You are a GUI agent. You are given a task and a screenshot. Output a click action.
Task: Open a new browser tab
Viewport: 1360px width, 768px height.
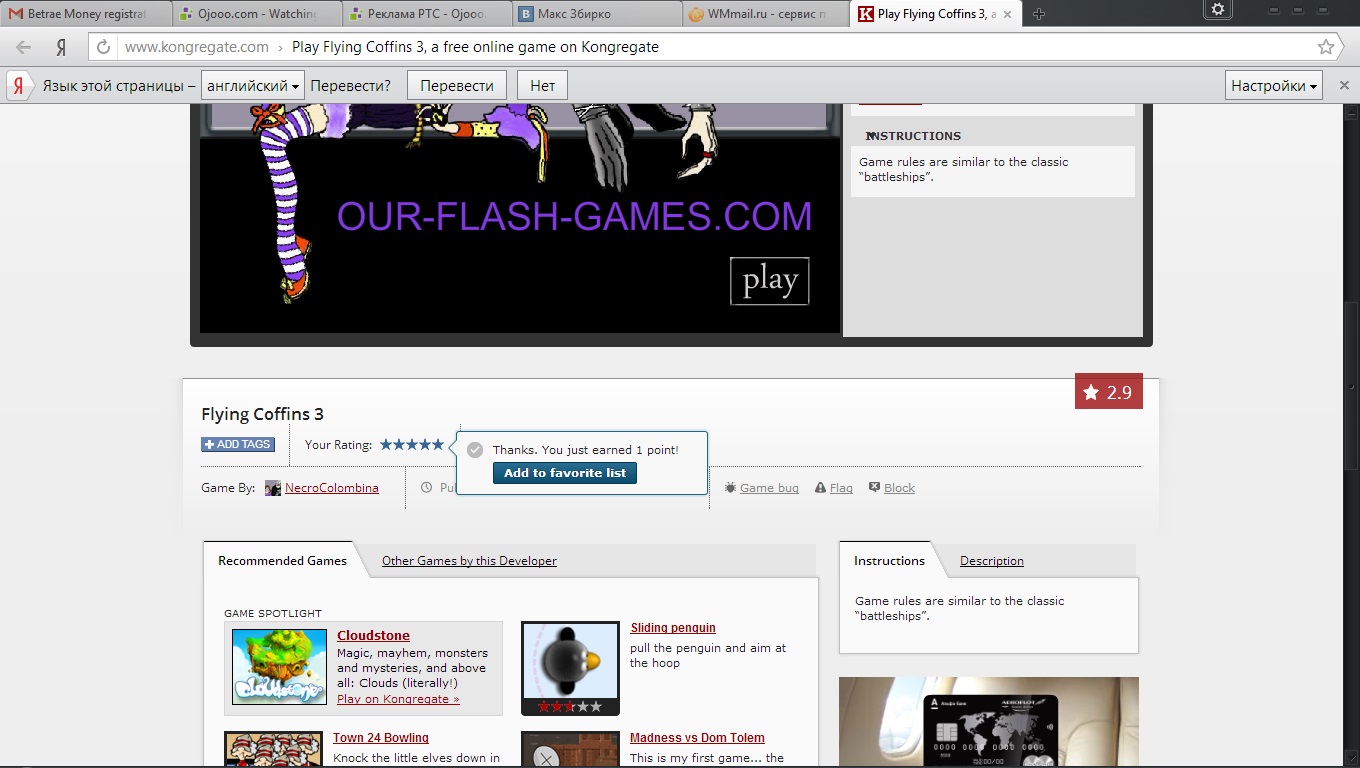click(x=1039, y=14)
